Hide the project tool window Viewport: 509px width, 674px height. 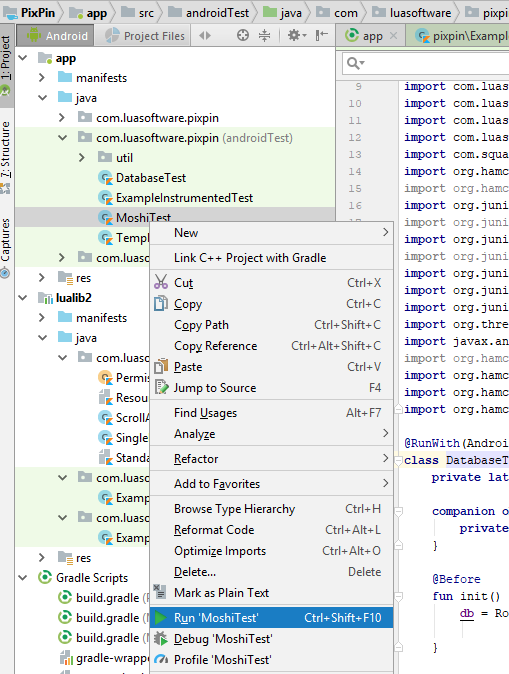(321, 35)
